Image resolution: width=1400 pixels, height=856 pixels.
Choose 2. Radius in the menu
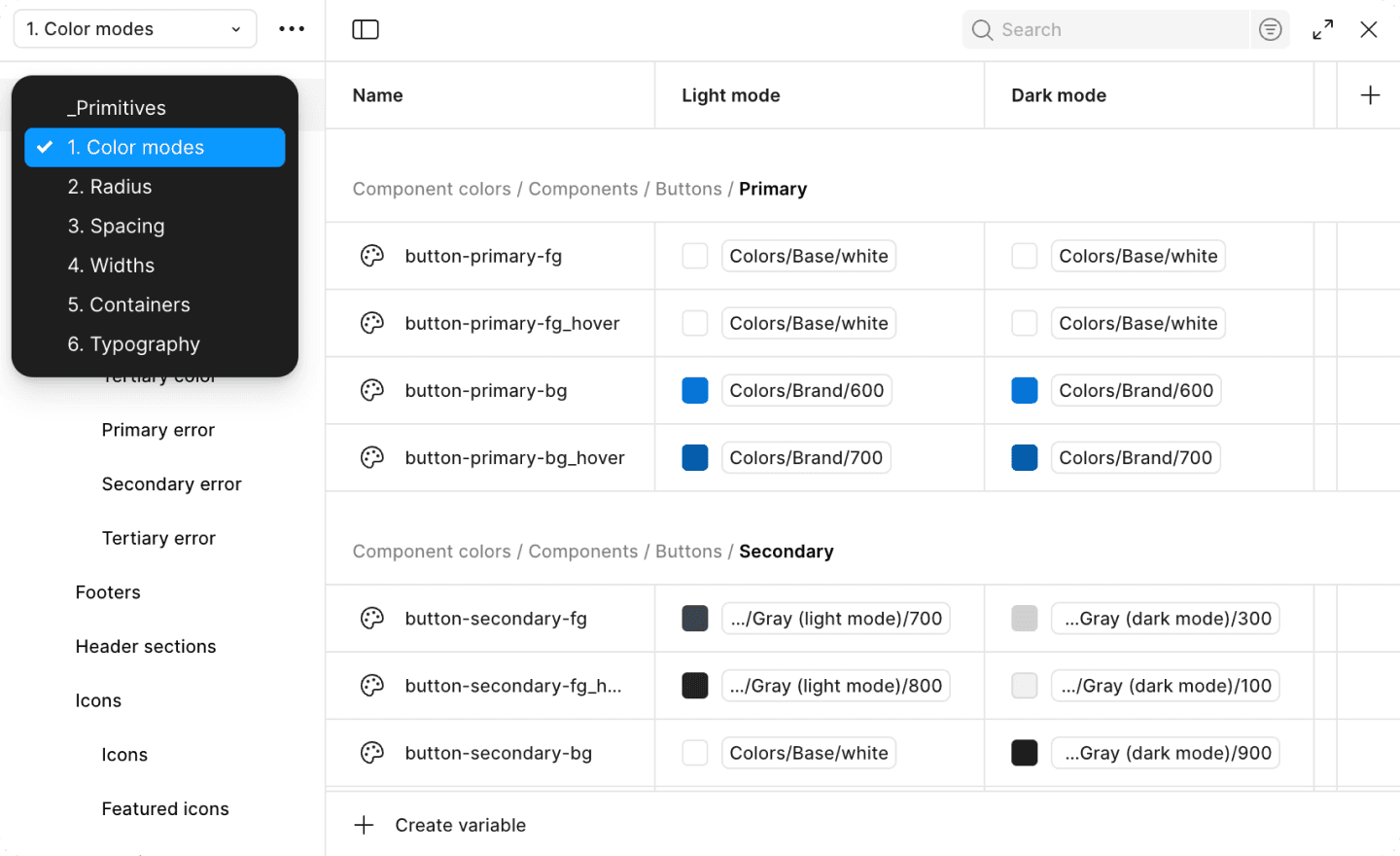pyautogui.click(x=110, y=187)
